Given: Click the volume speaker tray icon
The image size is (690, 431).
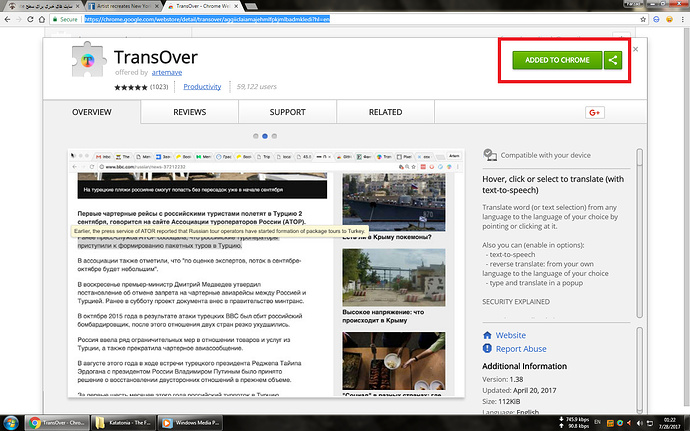Looking at the screenshot, I should 639,423.
